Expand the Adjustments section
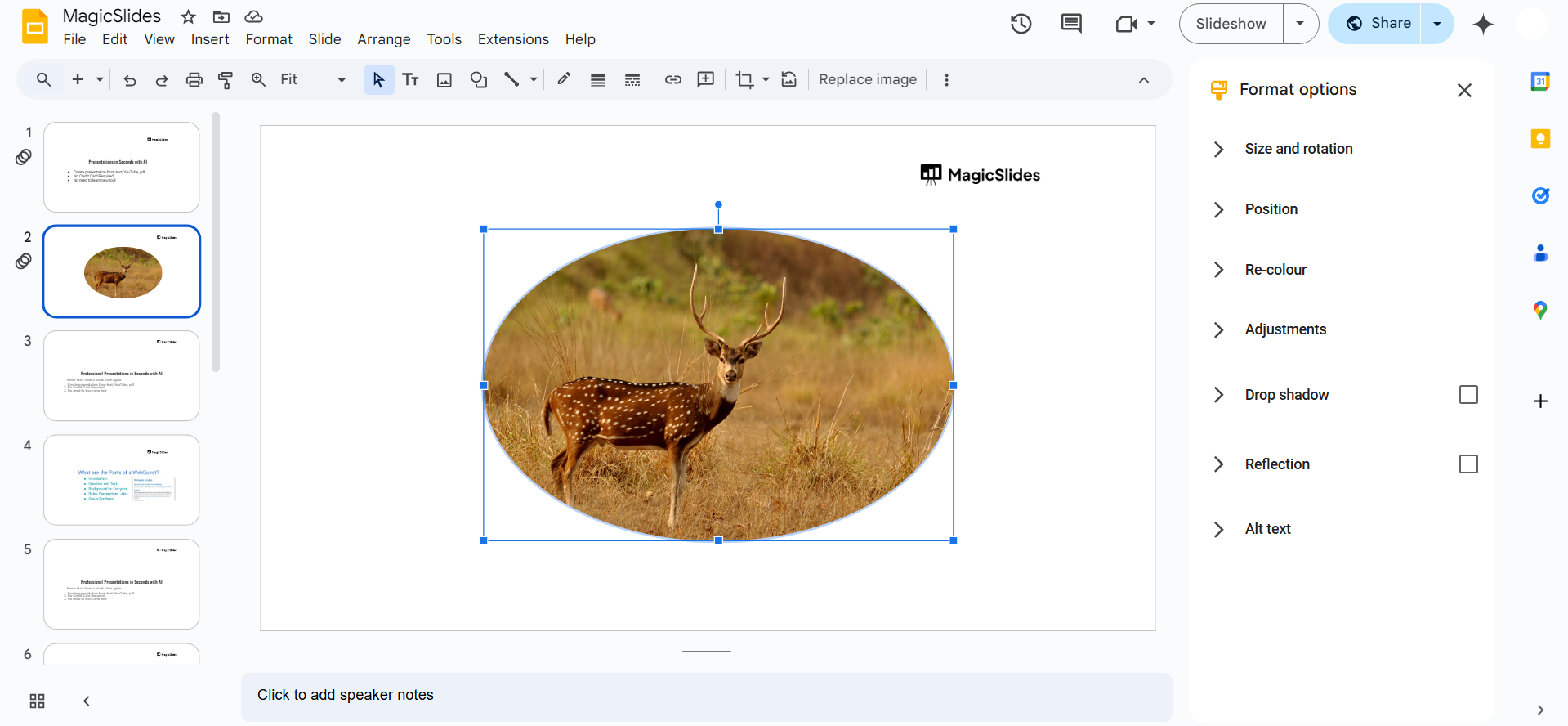The image size is (1568, 726). click(1285, 329)
